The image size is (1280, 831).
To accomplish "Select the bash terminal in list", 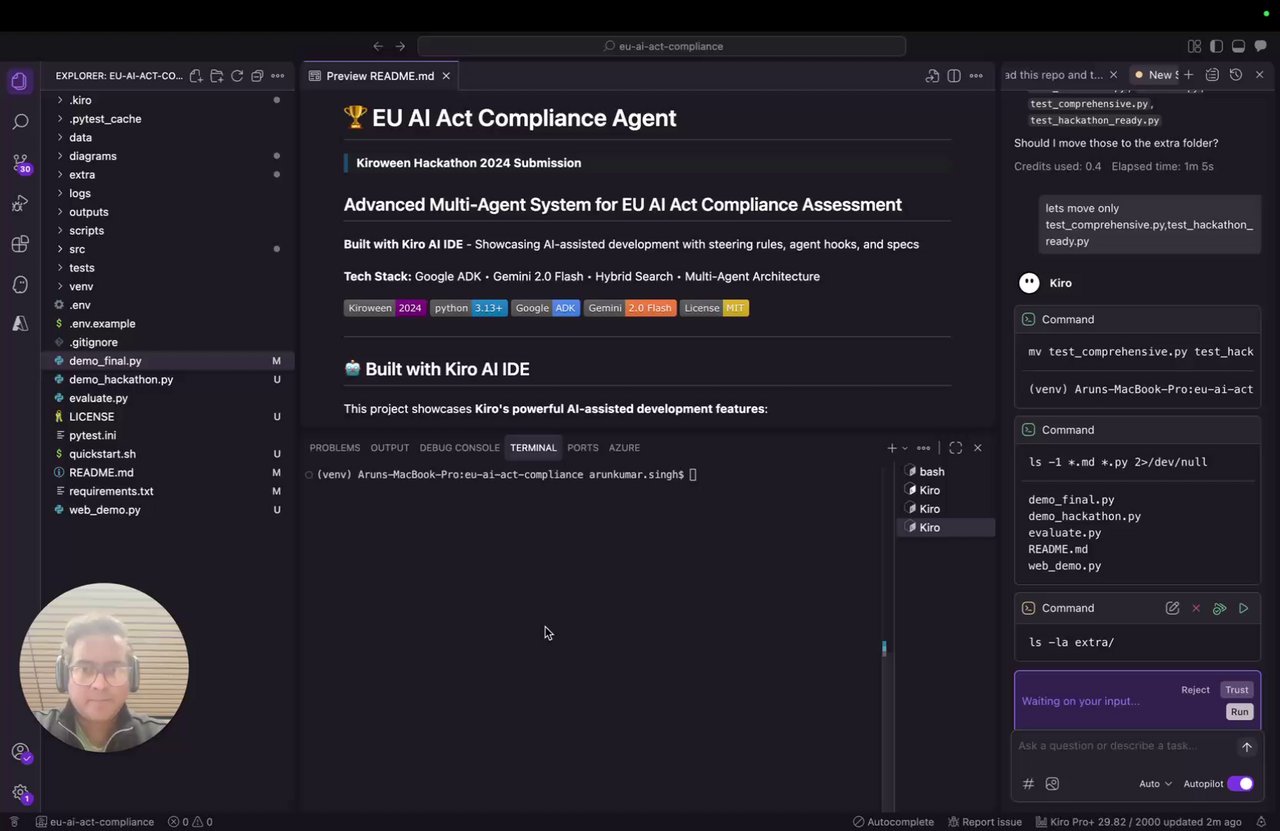I will [x=945, y=472].
